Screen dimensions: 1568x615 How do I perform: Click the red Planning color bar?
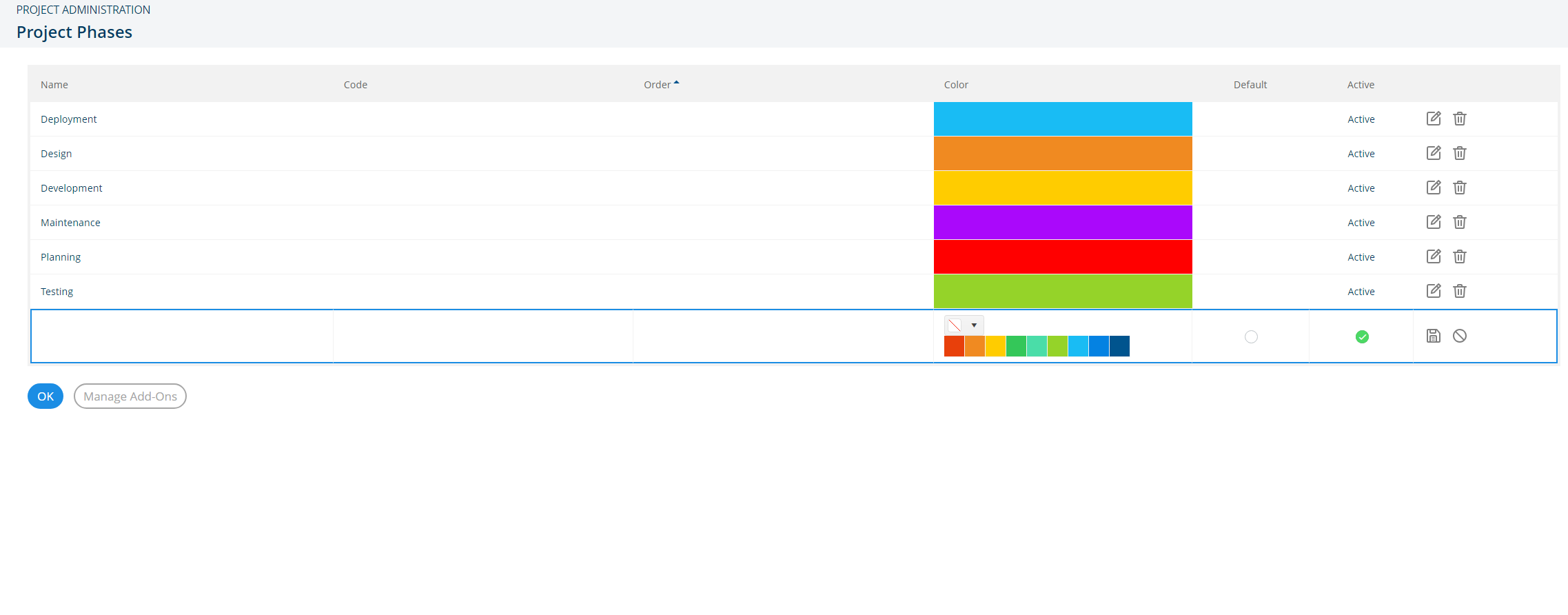[1063, 257]
